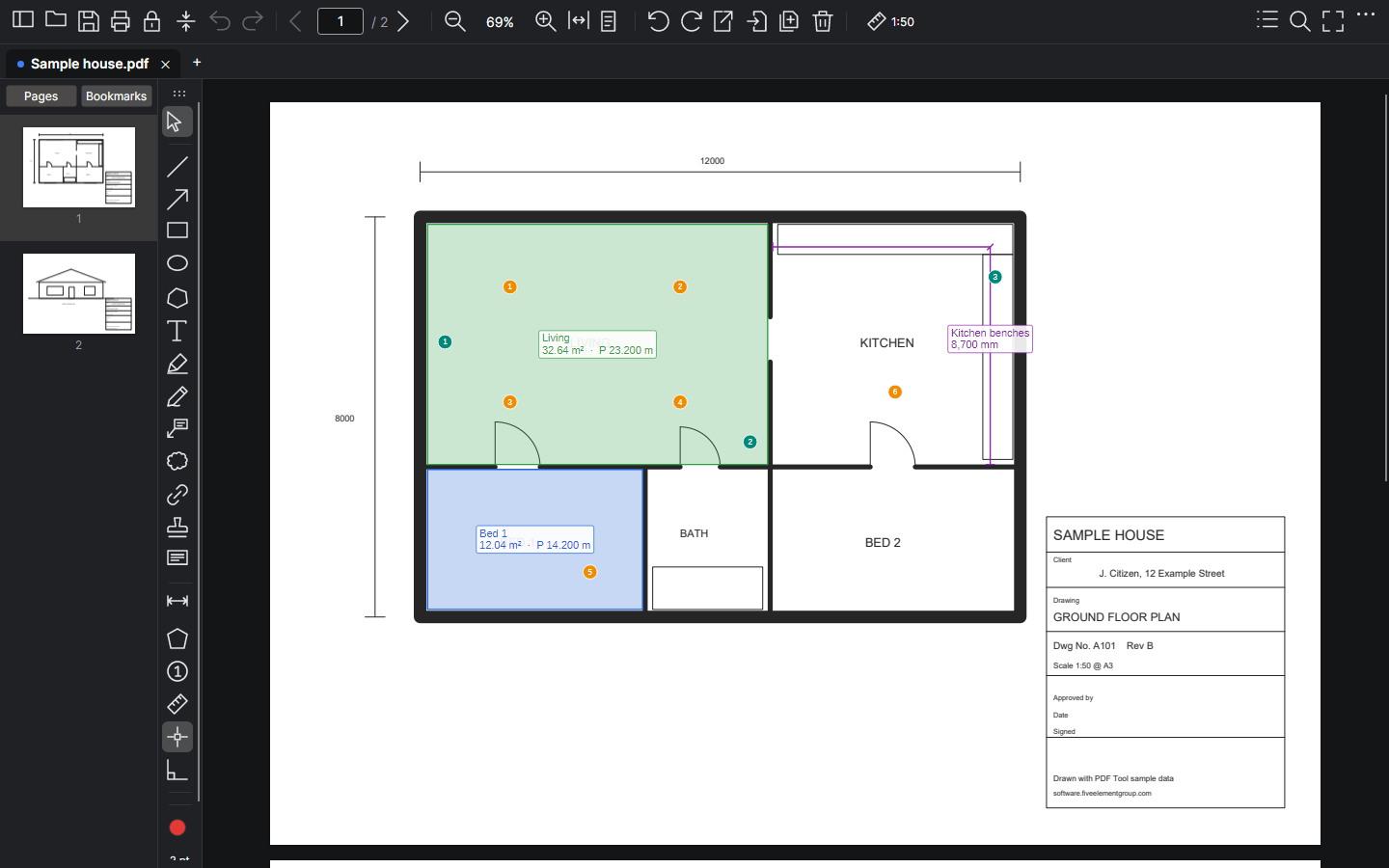The image size is (1389, 868).
Task: Choose the Rectangle shape tool
Action: 177,231
